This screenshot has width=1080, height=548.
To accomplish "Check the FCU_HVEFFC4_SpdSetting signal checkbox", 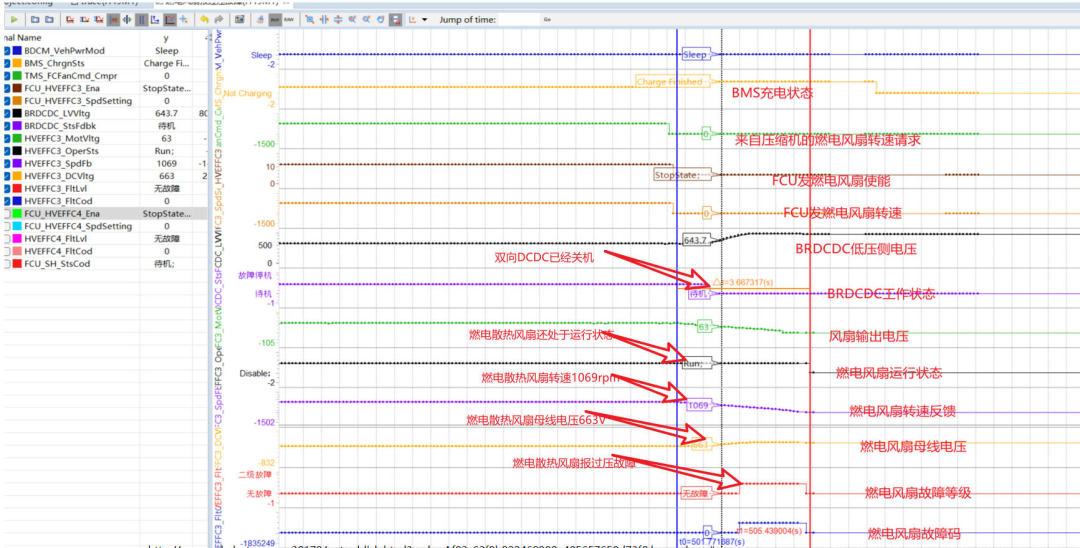I will [7, 226].
